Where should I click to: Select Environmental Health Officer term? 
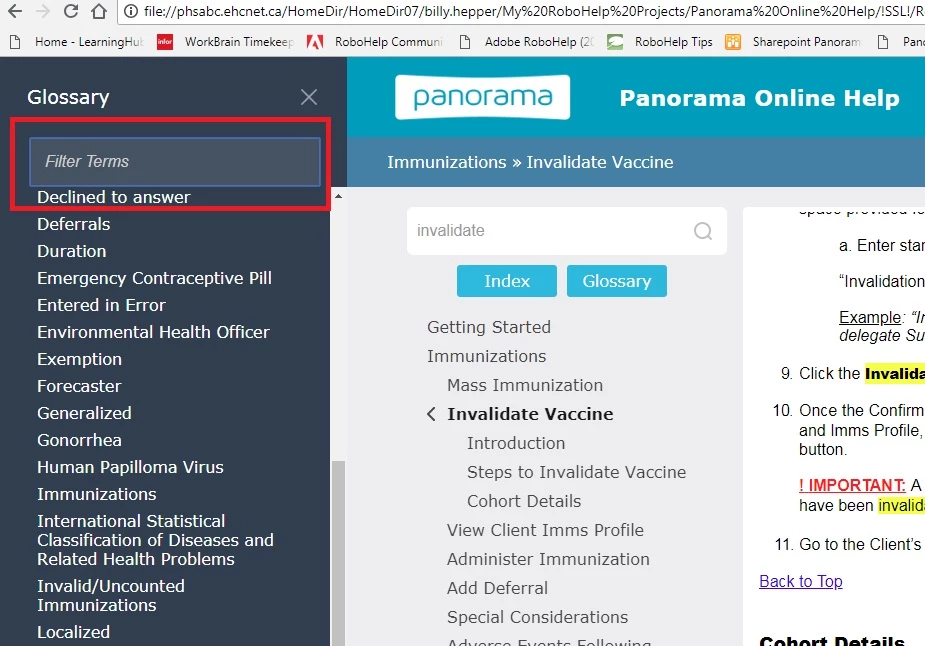[153, 332]
